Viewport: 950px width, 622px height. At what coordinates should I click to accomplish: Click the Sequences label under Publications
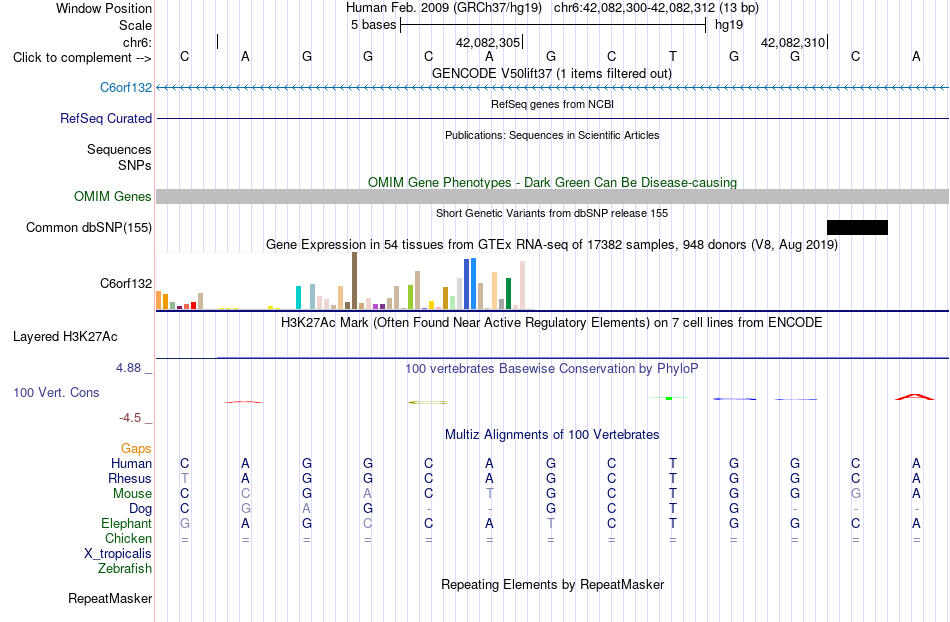point(119,149)
